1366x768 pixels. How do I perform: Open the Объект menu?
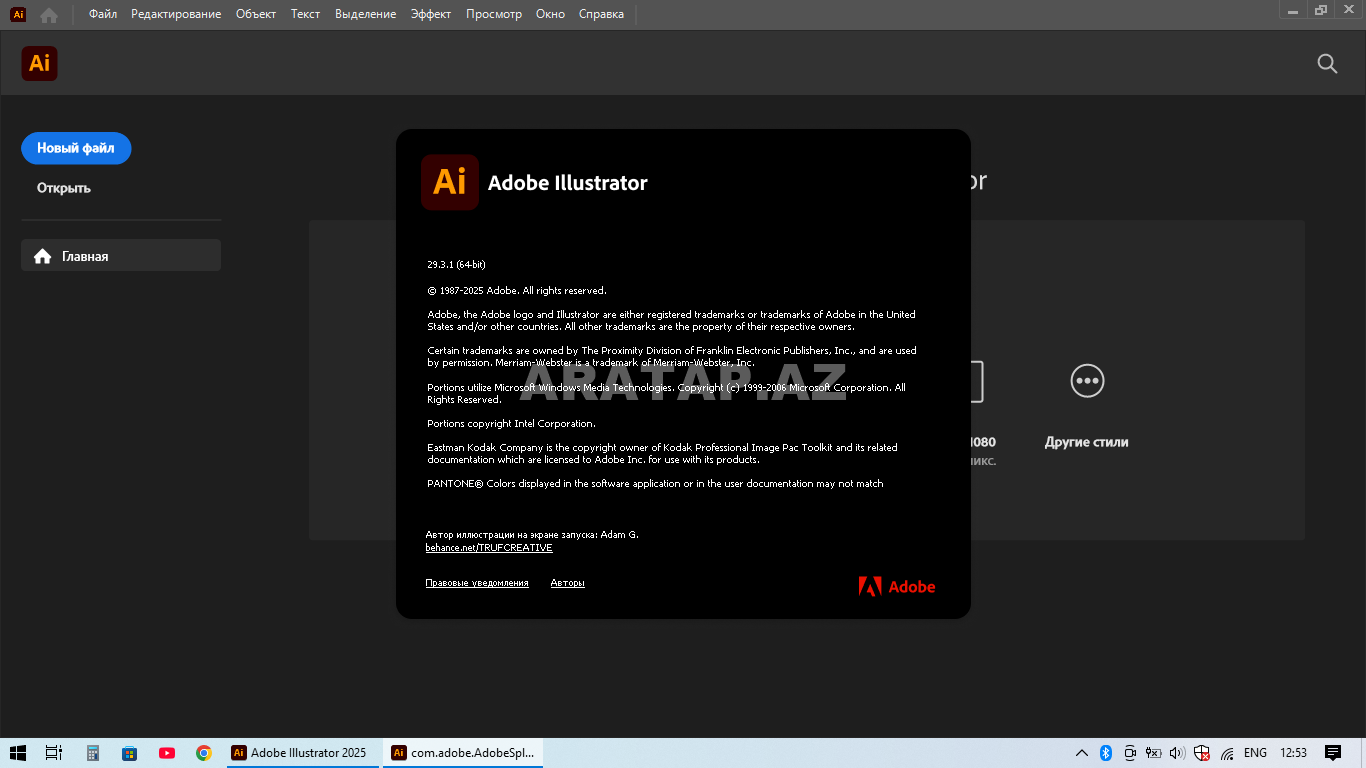click(x=256, y=14)
